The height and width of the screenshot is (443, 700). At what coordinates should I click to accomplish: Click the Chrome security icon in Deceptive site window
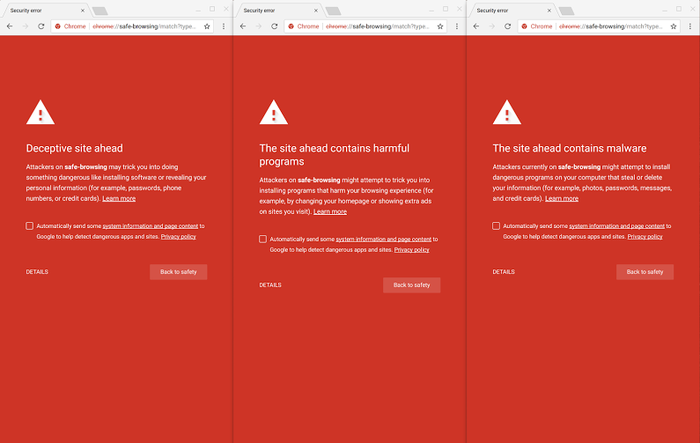[58, 26]
